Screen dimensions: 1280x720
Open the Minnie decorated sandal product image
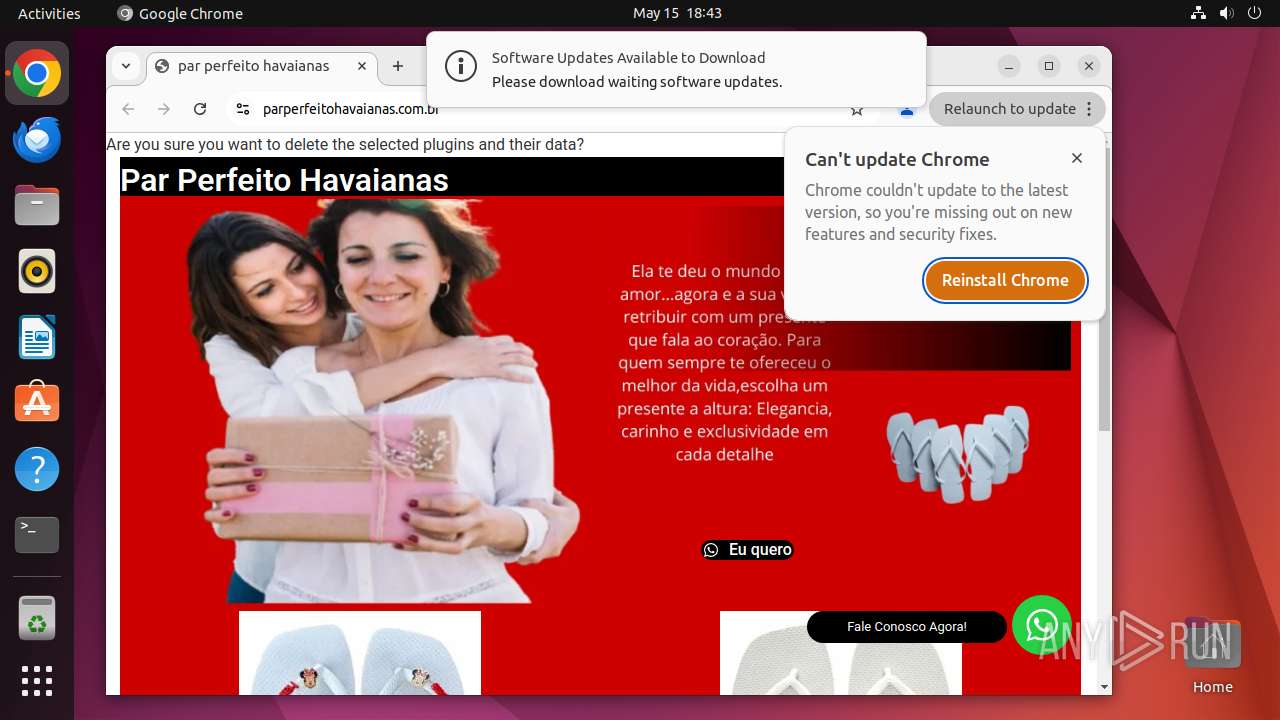[x=360, y=653]
